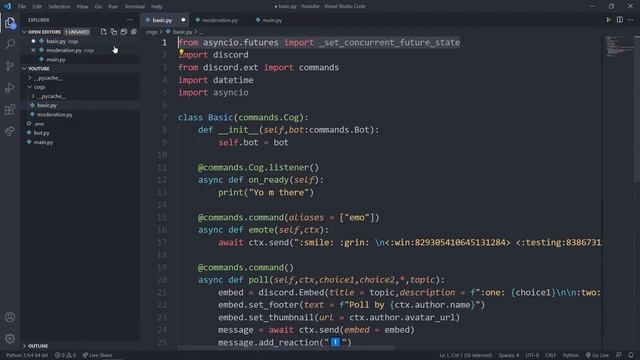Click Go Live in the status bar

pyautogui.click(x=597, y=355)
